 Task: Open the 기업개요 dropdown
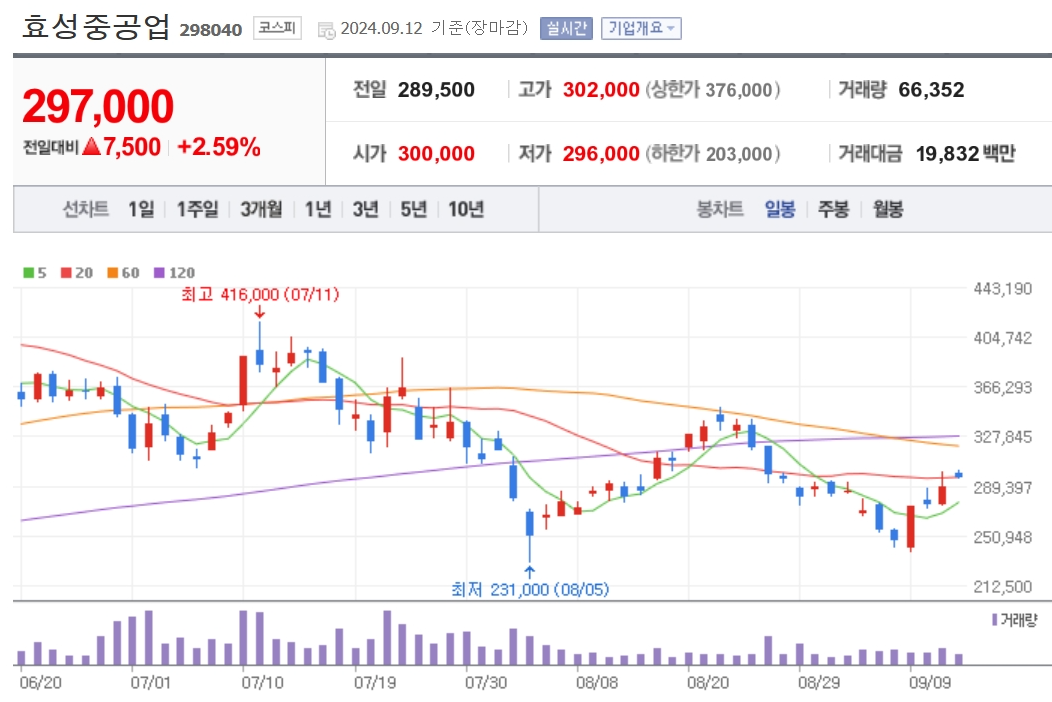click(x=641, y=28)
